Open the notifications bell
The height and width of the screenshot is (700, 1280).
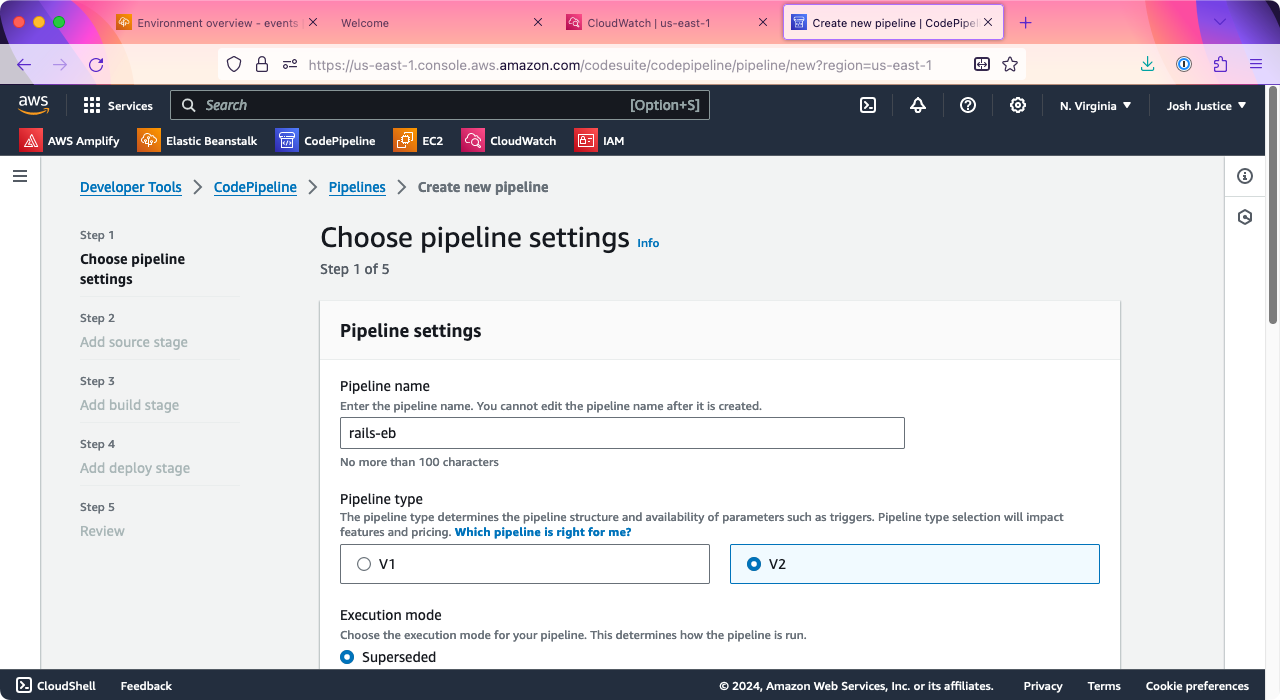click(918, 105)
